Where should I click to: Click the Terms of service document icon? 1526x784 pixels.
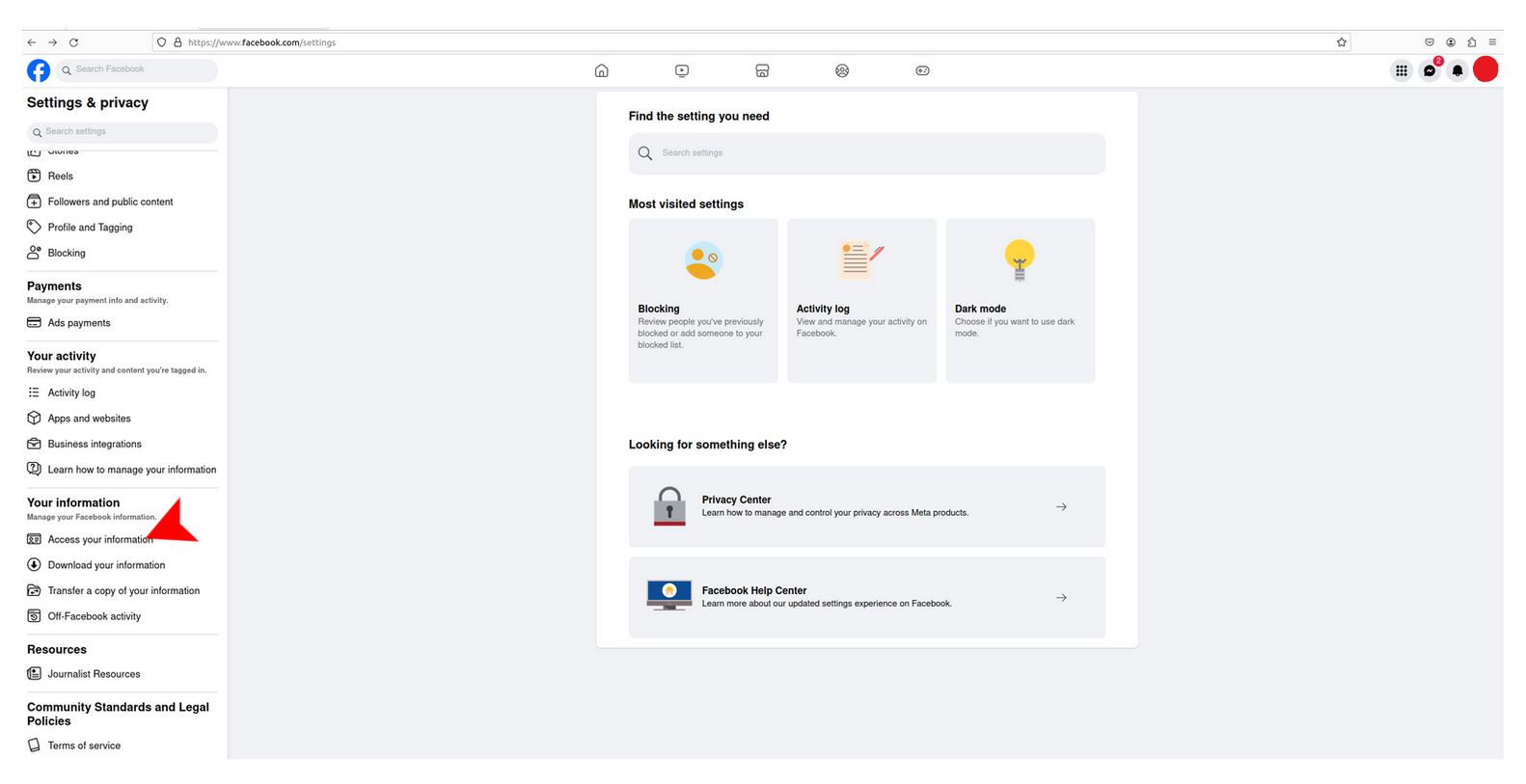tap(34, 745)
